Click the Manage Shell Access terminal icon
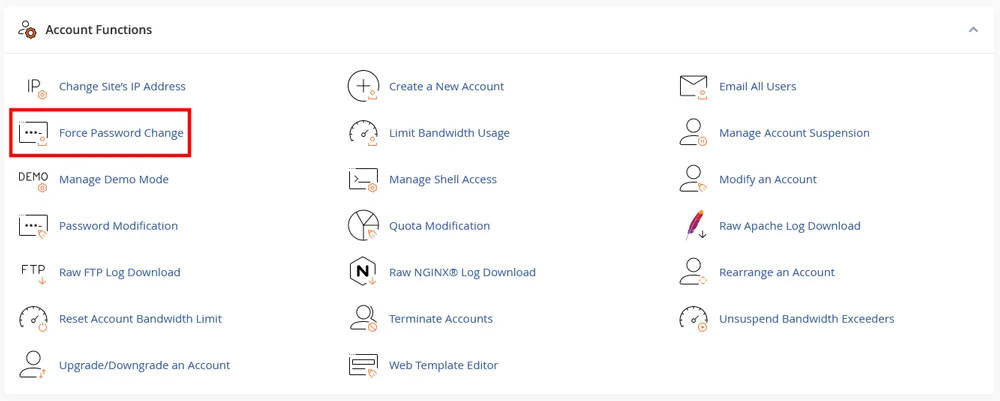This screenshot has width=1000, height=401. pyautogui.click(x=364, y=180)
